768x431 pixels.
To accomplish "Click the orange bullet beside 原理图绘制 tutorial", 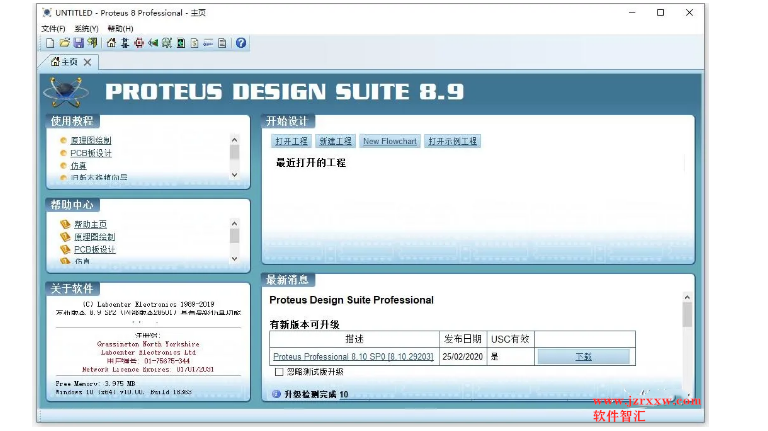I will [x=63, y=141].
